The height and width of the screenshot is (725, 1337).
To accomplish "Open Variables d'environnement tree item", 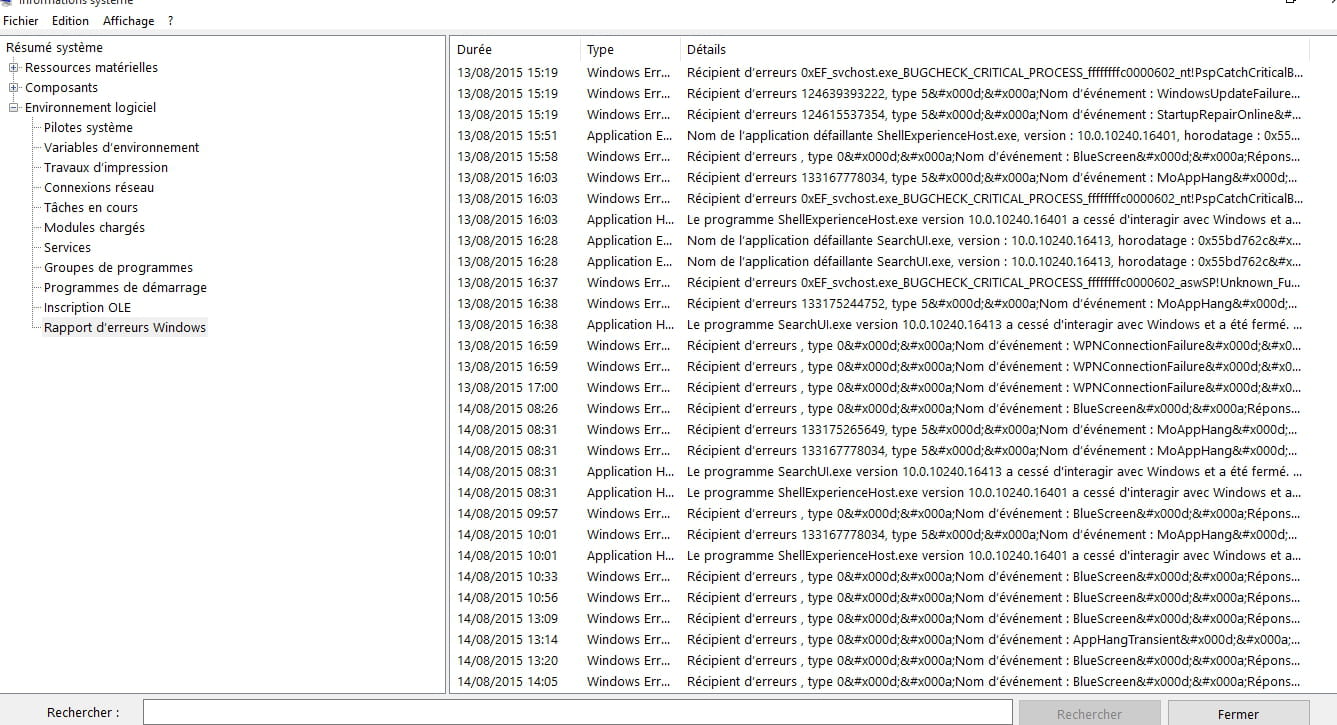I will coord(121,148).
